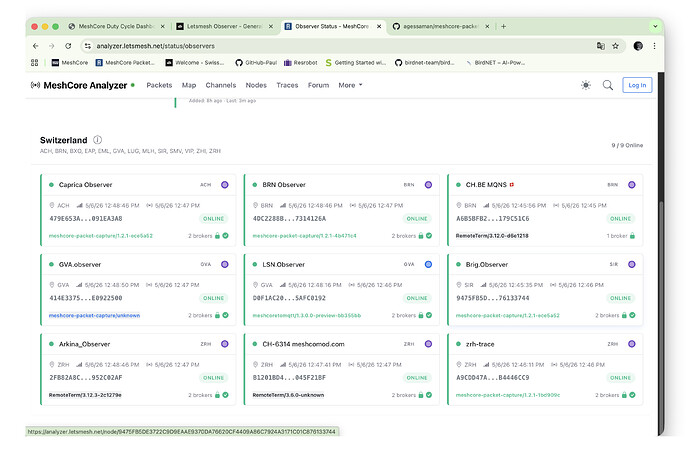
Task: Click the green checkmark on zrh-trace card
Action: [632, 395]
